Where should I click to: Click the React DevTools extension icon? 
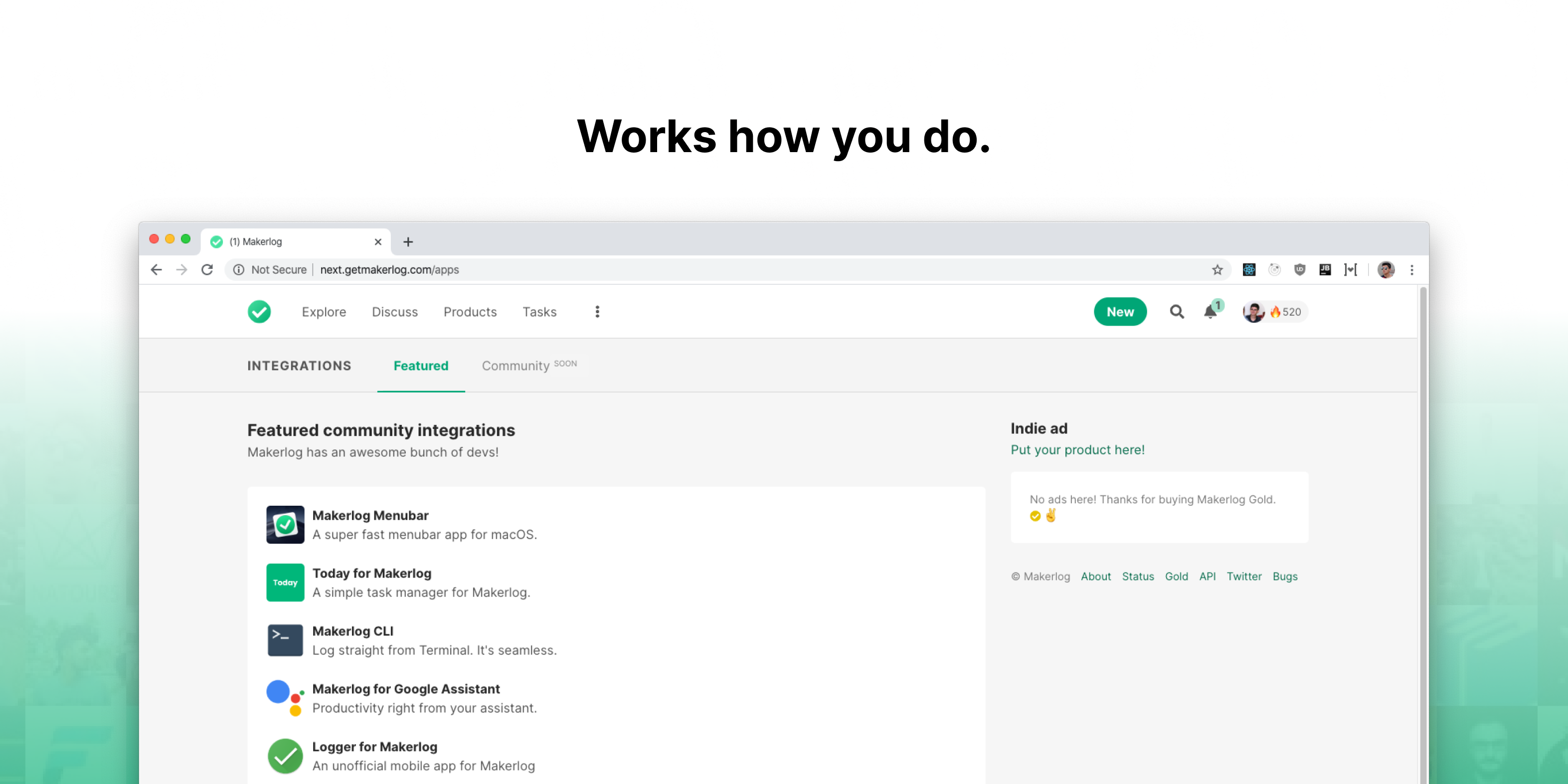1248,270
